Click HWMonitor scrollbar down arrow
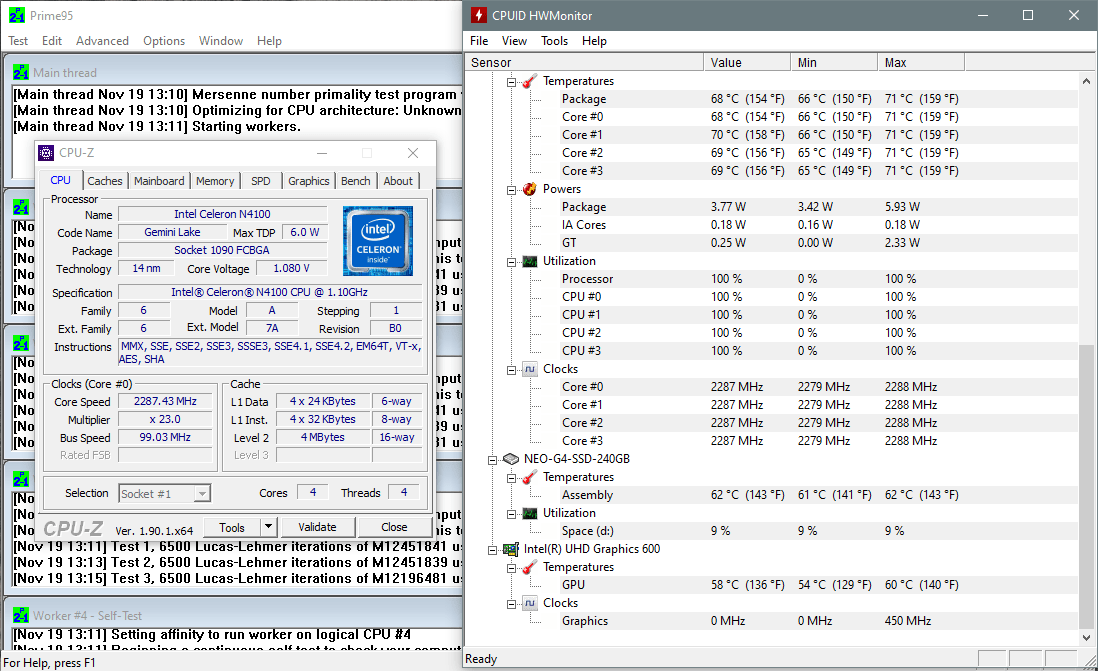The image size is (1098, 671). coord(1086,637)
